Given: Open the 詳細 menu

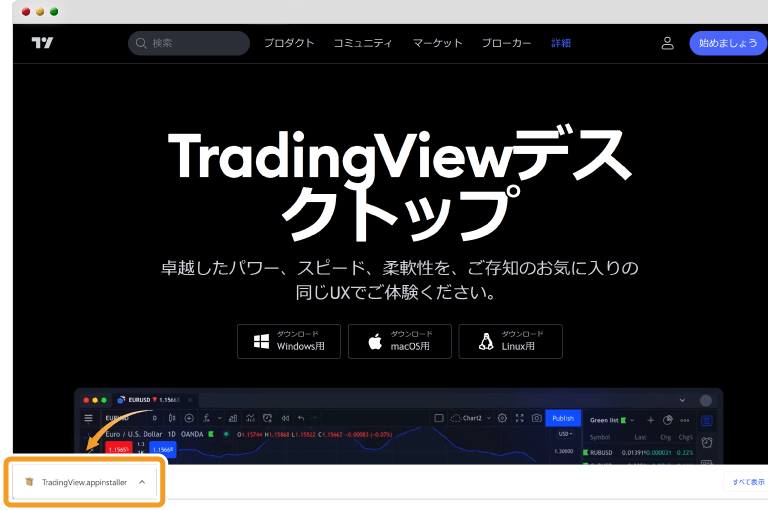Looking at the screenshot, I should tap(561, 43).
